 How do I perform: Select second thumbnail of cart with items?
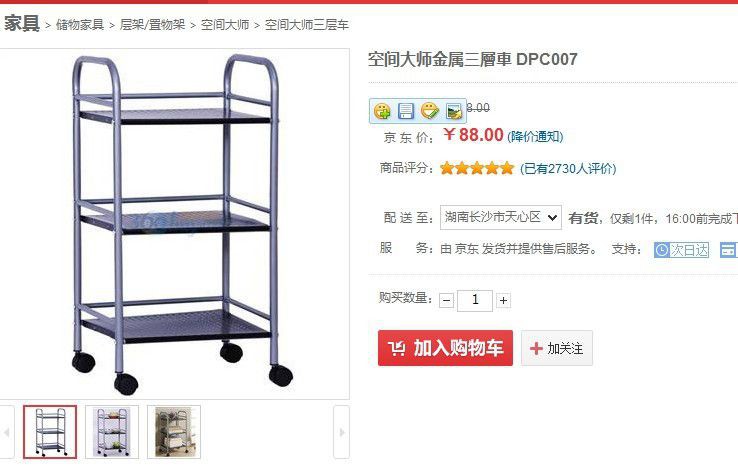point(112,432)
